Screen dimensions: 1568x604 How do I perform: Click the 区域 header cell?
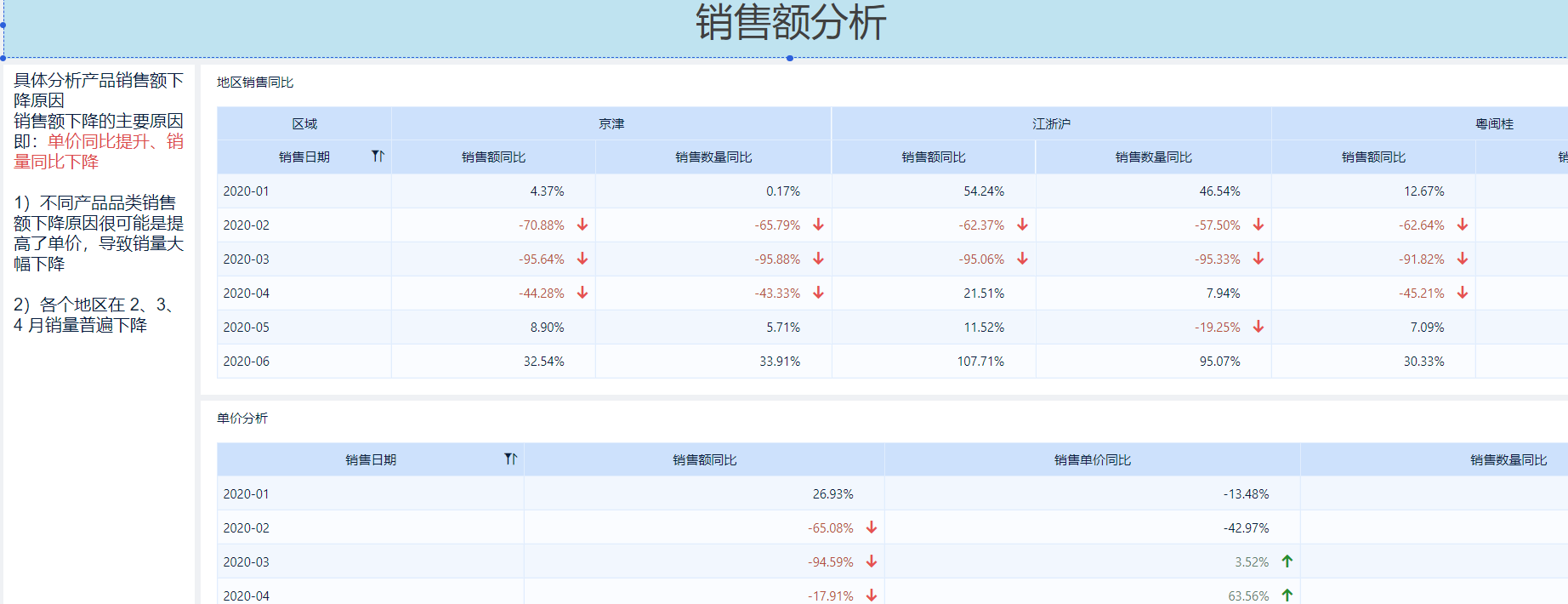(x=304, y=123)
